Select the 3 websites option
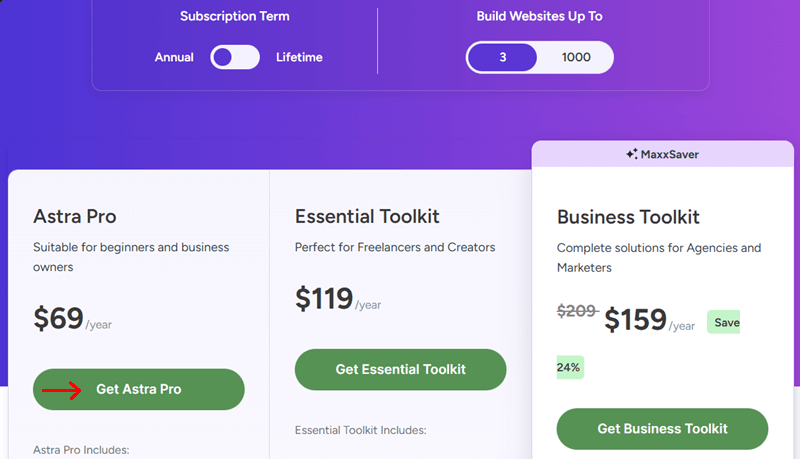This screenshot has width=800, height=459. tap(503, 57)
